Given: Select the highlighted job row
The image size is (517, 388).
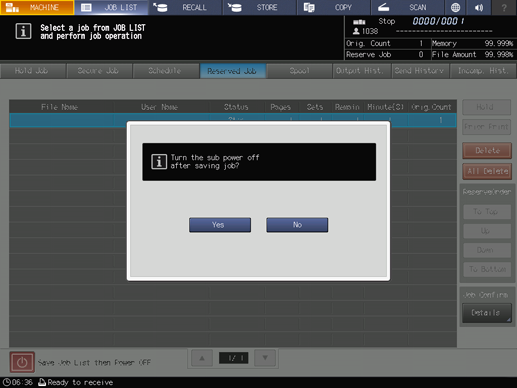Looking at the screenshot, I should click(233, 120).
